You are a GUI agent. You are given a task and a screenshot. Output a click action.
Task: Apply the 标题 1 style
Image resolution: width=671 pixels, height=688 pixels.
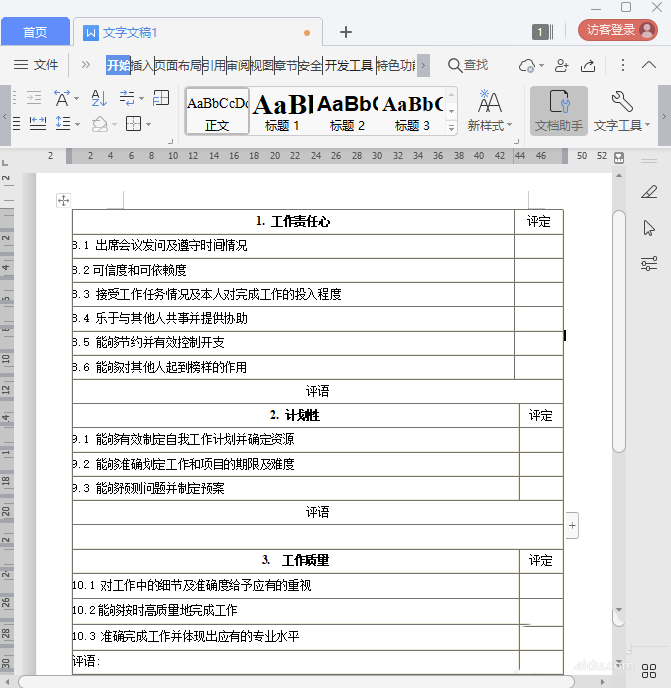(x=282, y=111)
